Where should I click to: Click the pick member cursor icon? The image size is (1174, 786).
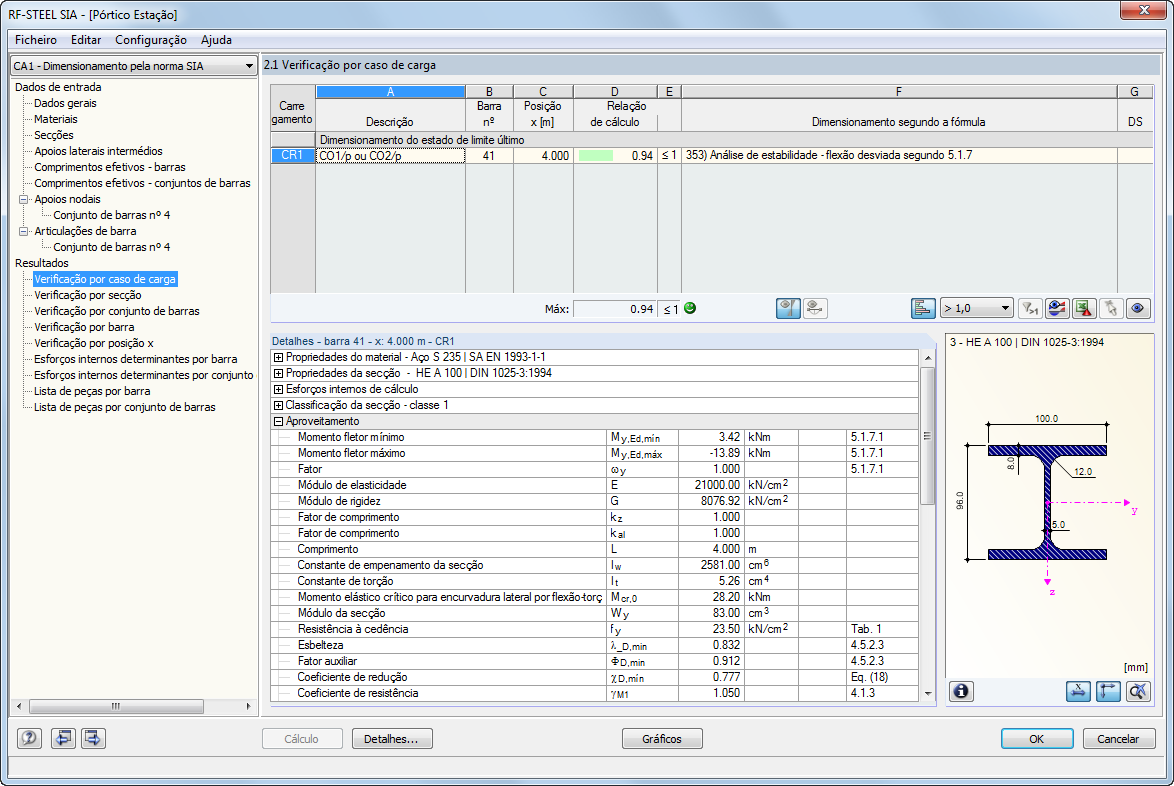click(1111, 308)
